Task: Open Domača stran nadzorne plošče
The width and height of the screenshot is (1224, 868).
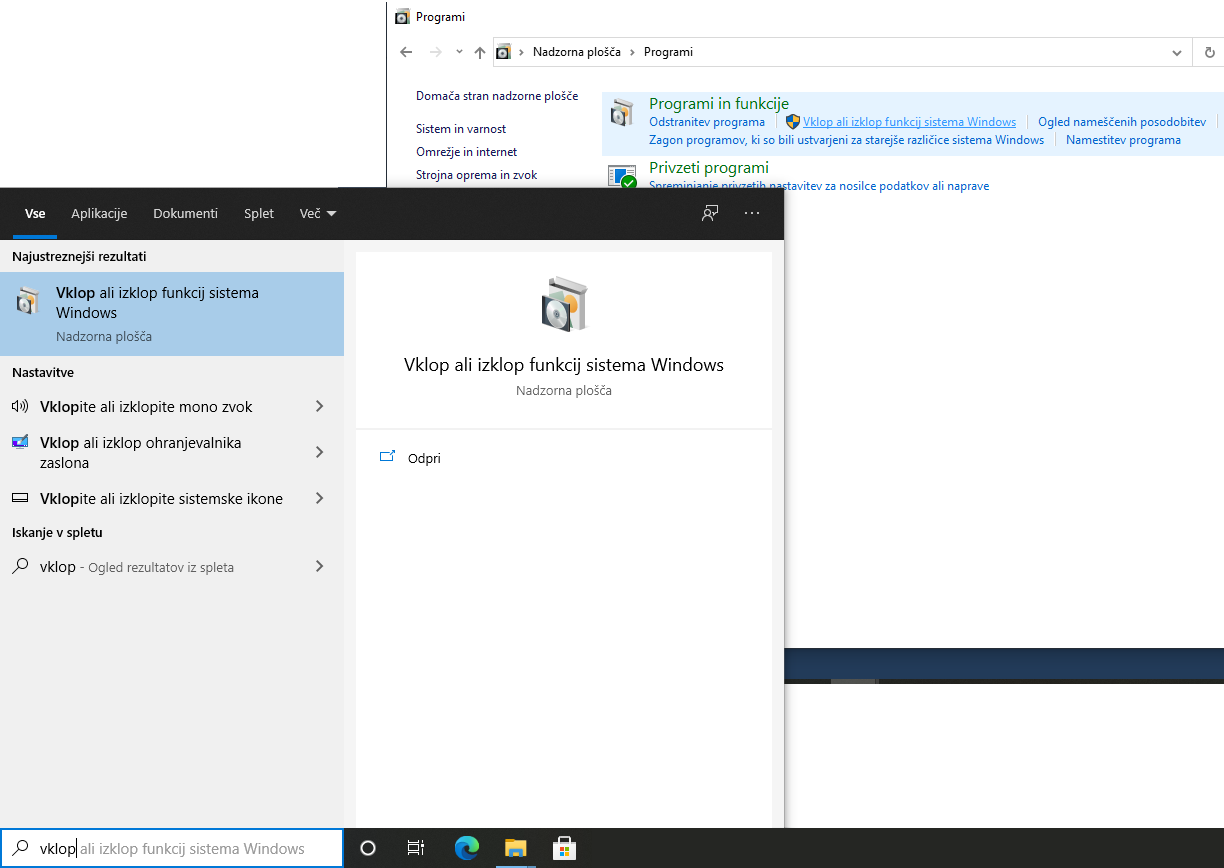Action: (497, 96)
